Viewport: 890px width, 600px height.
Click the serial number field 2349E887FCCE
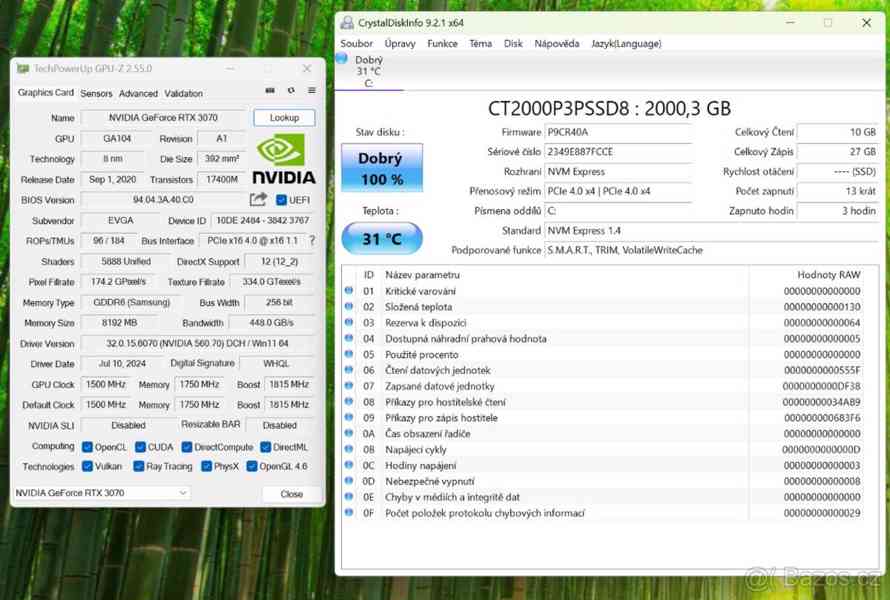[618, 152]
